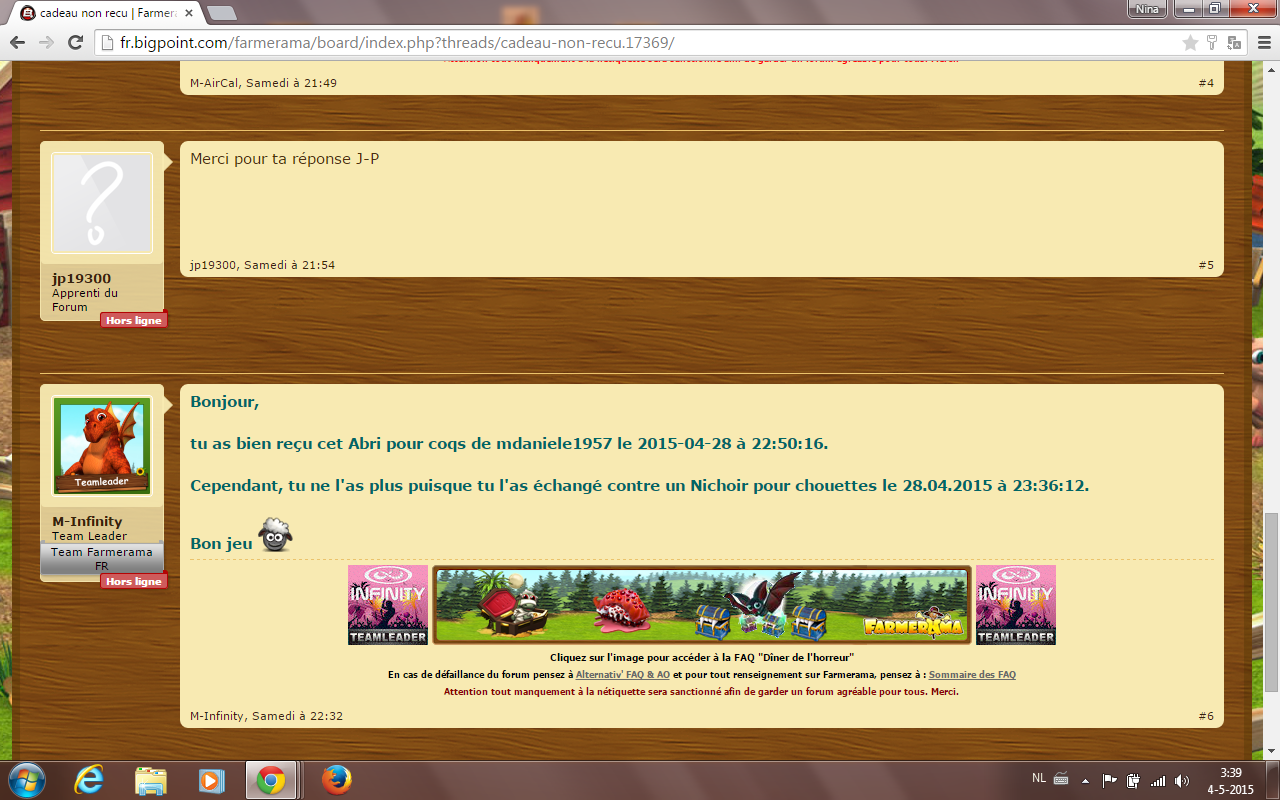
Task: Show hidden system tray icons
Action: (1086, 780)
